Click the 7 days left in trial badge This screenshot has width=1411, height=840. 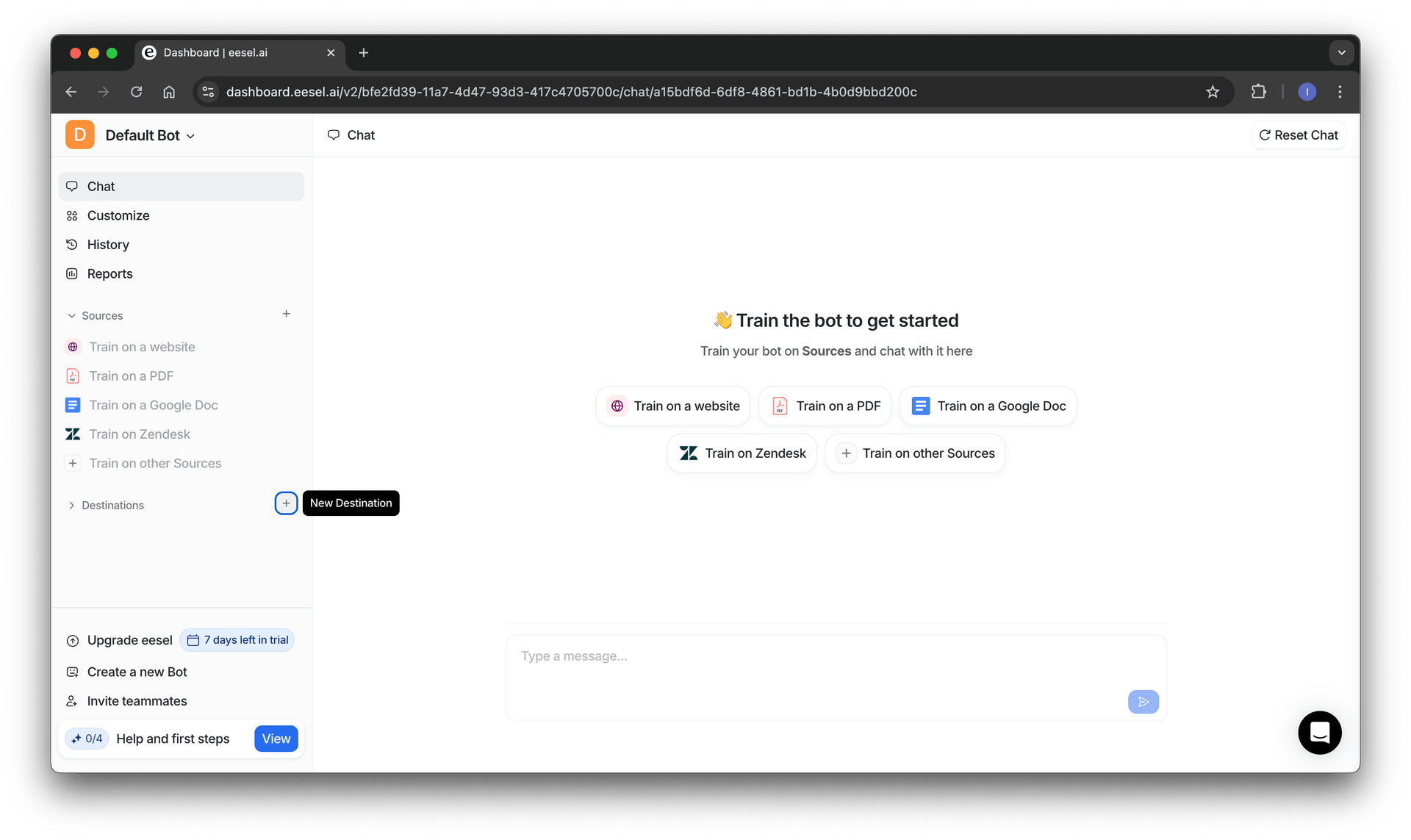tap(237, 640)
